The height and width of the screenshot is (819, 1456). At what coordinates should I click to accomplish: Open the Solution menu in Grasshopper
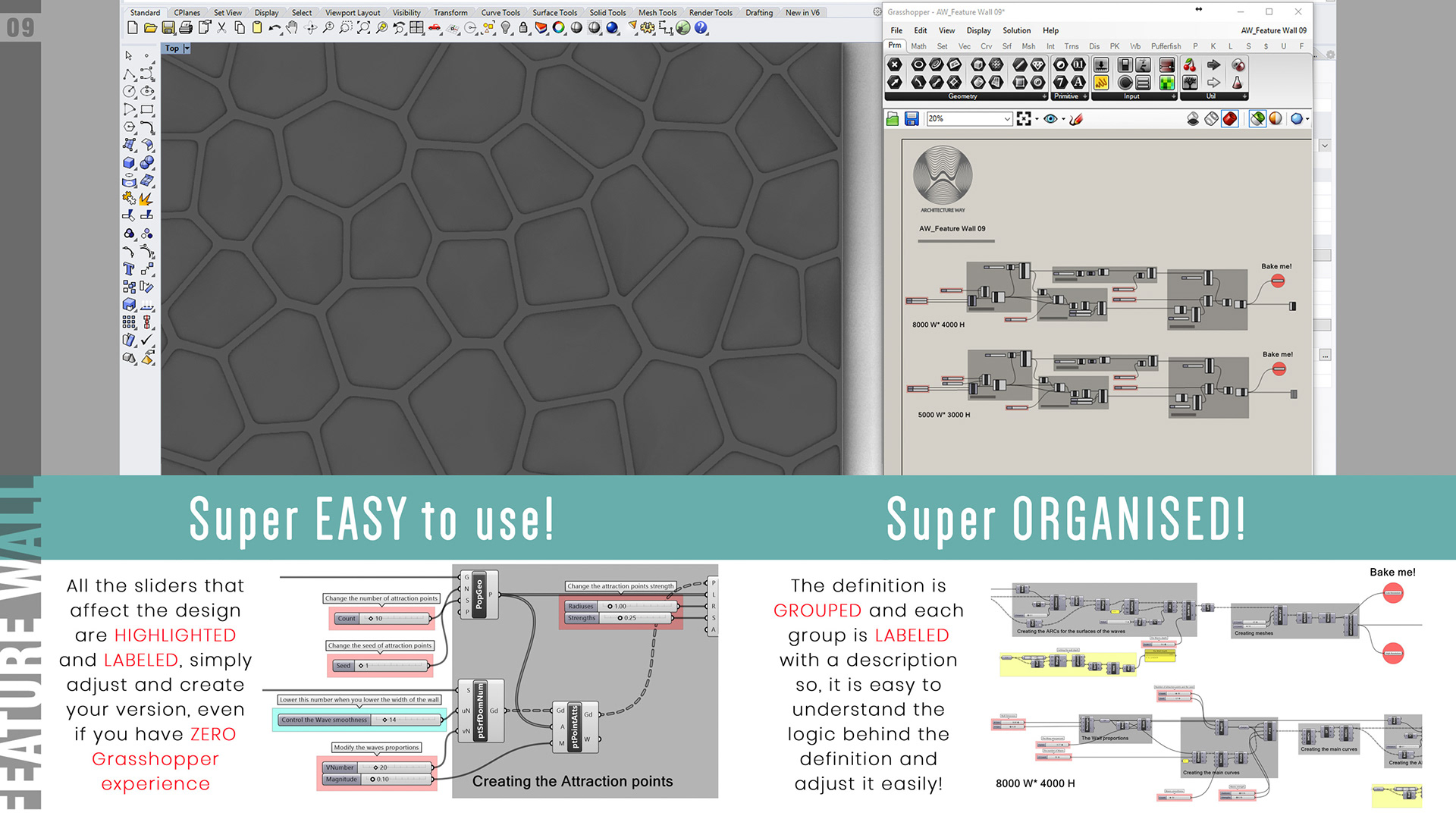(x=1016, y=30)
